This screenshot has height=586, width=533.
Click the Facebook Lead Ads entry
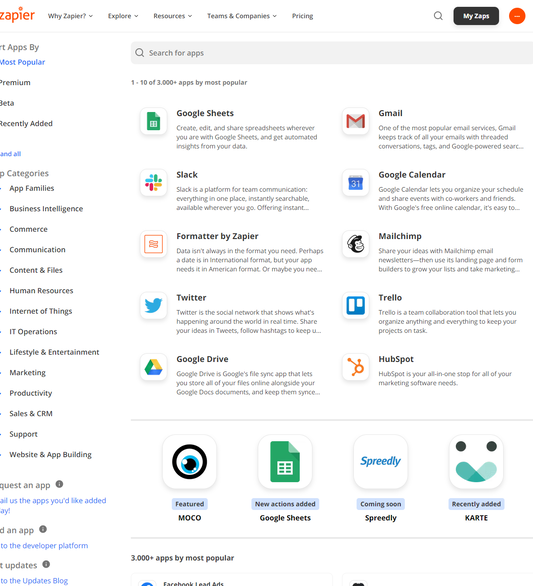[x=231, y=581]
